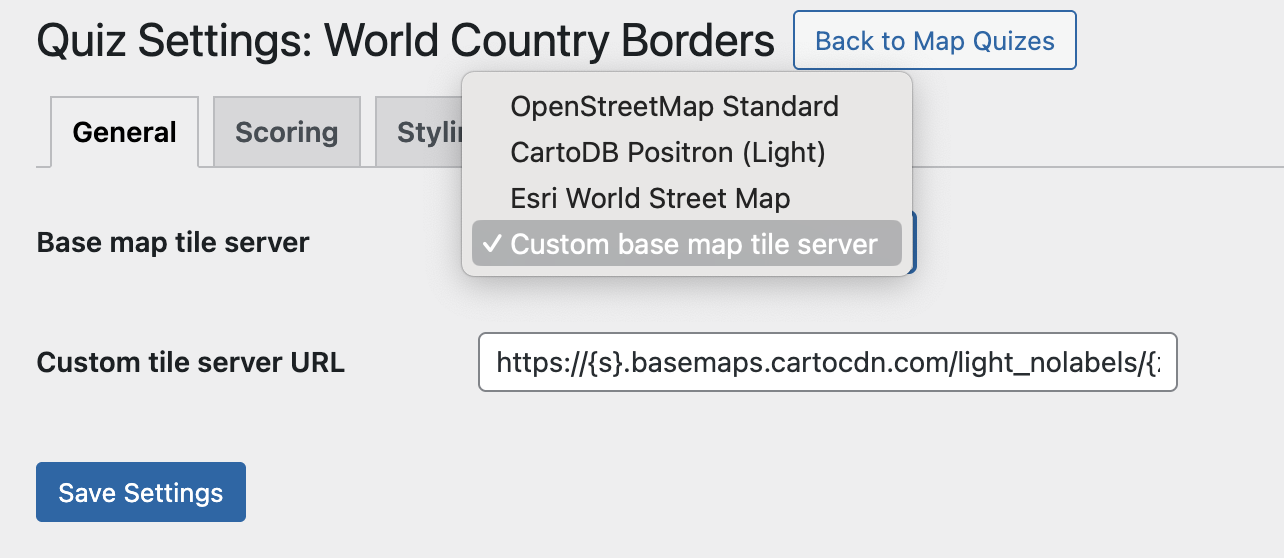Image resolution: width=1284 pixels, height=558 pixels.
Task: Choose CartoDB Positron (Light) option
Action: [x=667, y=152]
